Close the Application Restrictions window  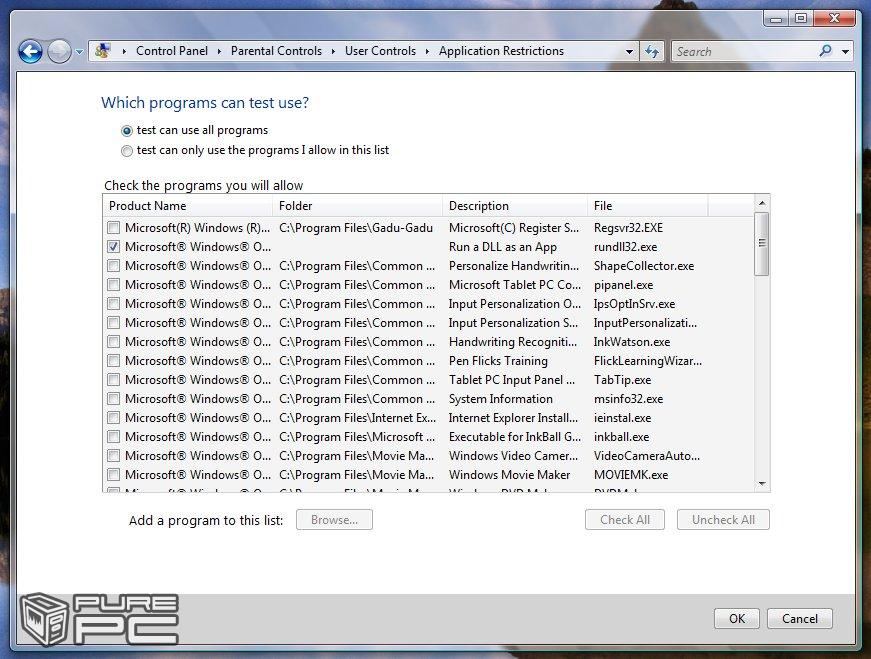[x=834, y=18]
